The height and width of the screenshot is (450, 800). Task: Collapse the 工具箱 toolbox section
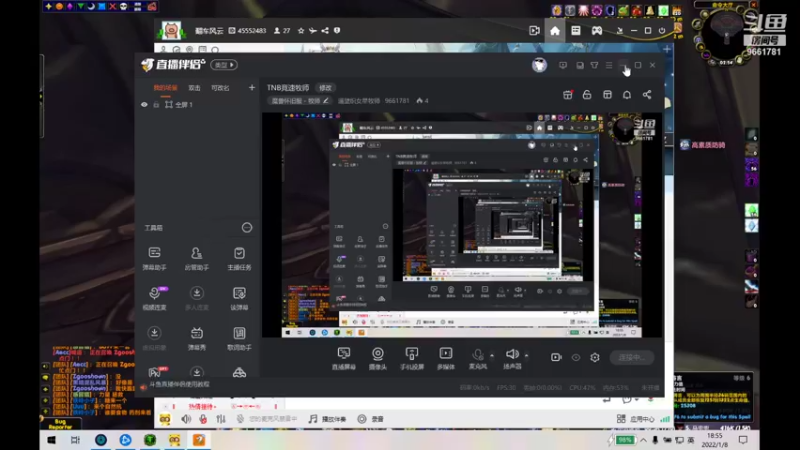247,228
